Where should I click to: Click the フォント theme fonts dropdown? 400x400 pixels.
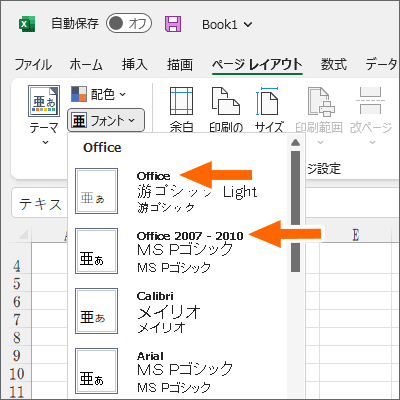point(106,120)
